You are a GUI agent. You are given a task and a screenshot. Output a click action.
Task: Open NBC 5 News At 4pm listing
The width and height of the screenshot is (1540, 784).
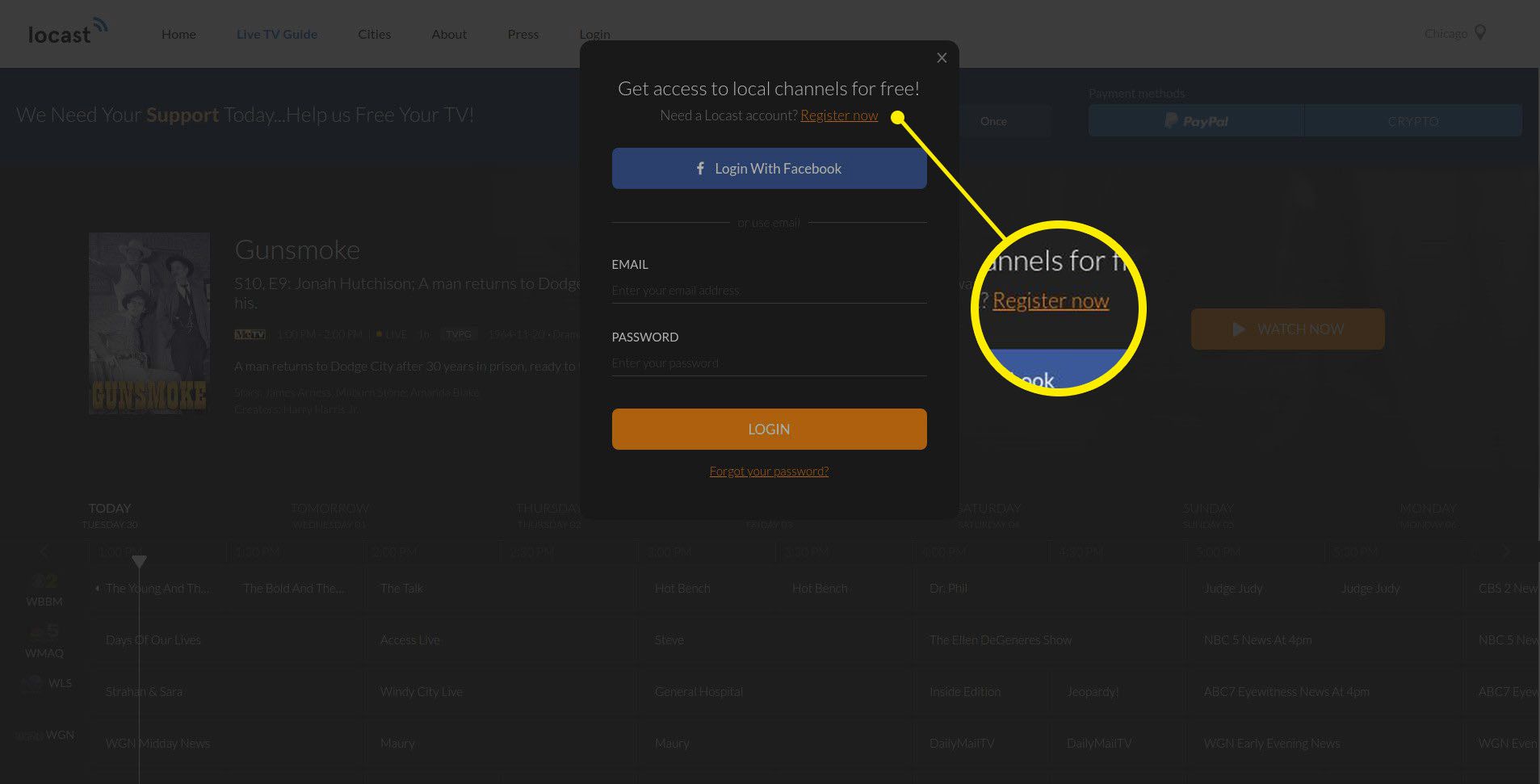point(1257,640)
